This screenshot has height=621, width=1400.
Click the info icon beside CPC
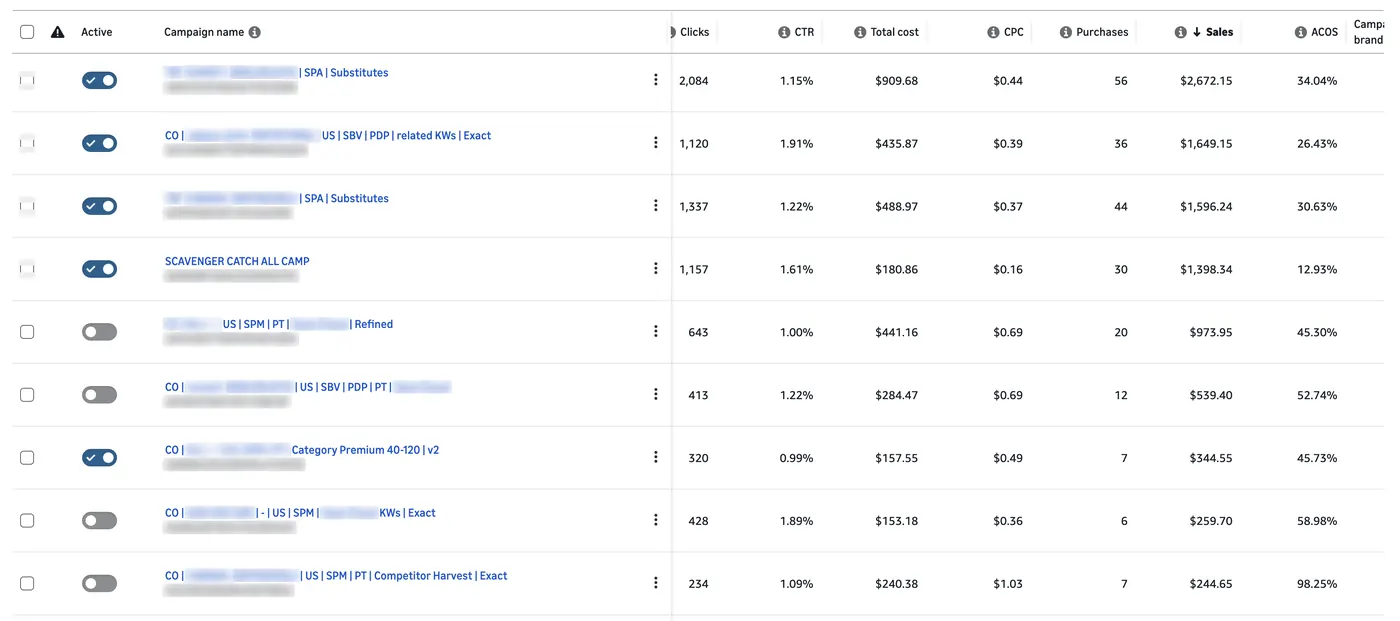click(993, 32)
